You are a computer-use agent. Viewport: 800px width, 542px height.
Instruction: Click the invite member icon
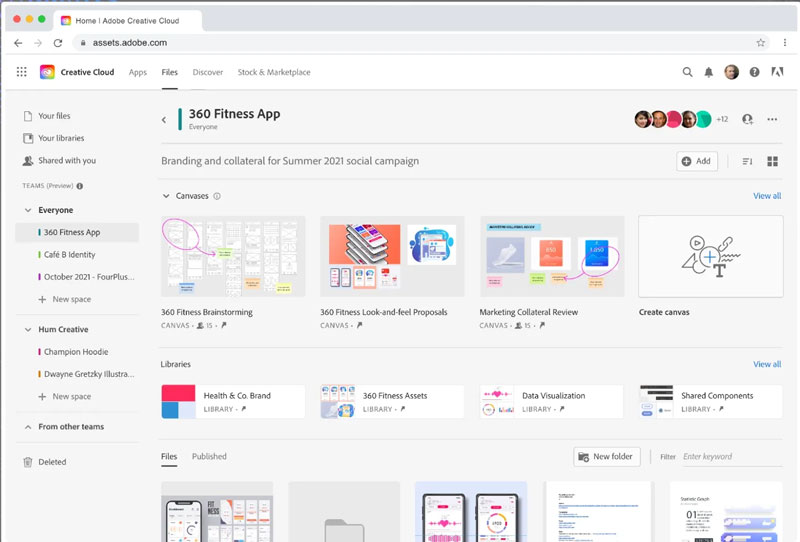(747, 119)
